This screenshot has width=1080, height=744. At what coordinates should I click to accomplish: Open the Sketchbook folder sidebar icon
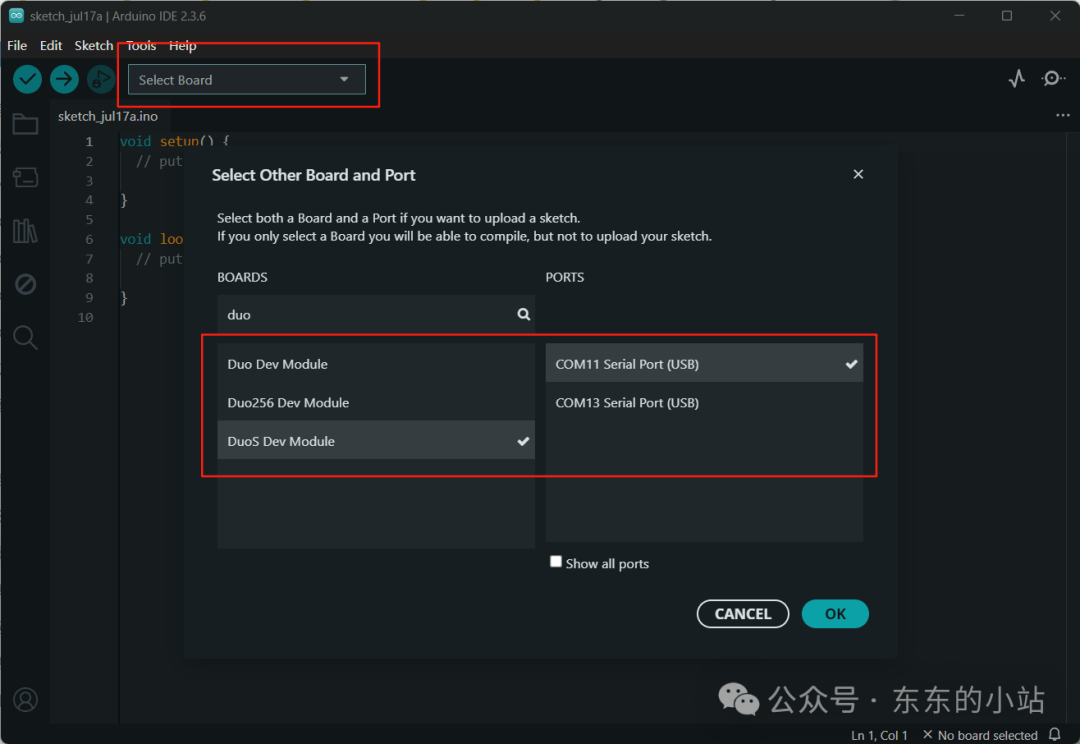point(25,124)
